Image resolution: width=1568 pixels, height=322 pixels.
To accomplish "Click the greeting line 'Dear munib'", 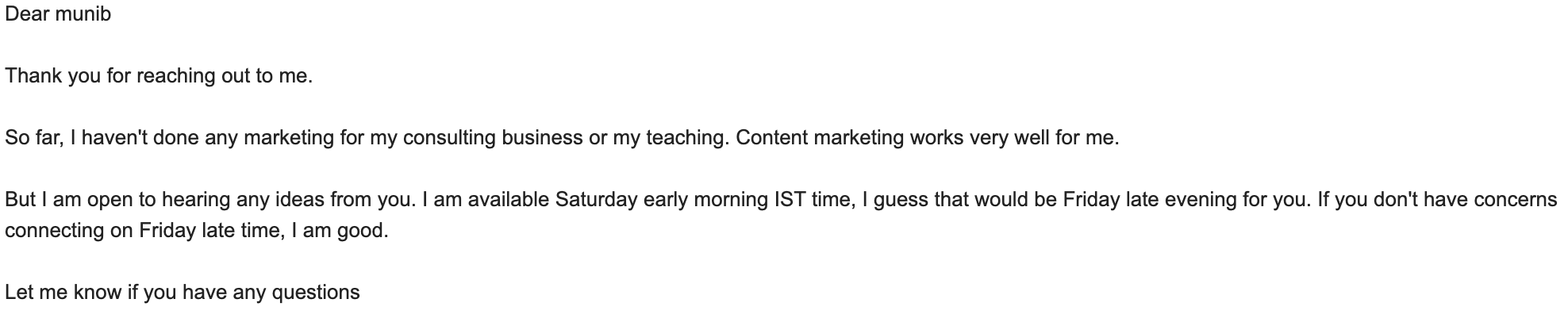I will (58, 14).
